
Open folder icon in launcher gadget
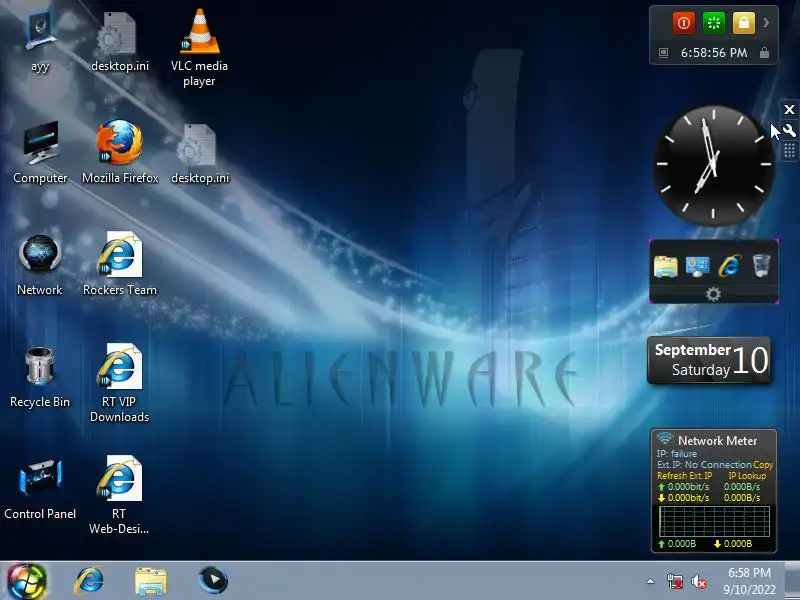666,266
